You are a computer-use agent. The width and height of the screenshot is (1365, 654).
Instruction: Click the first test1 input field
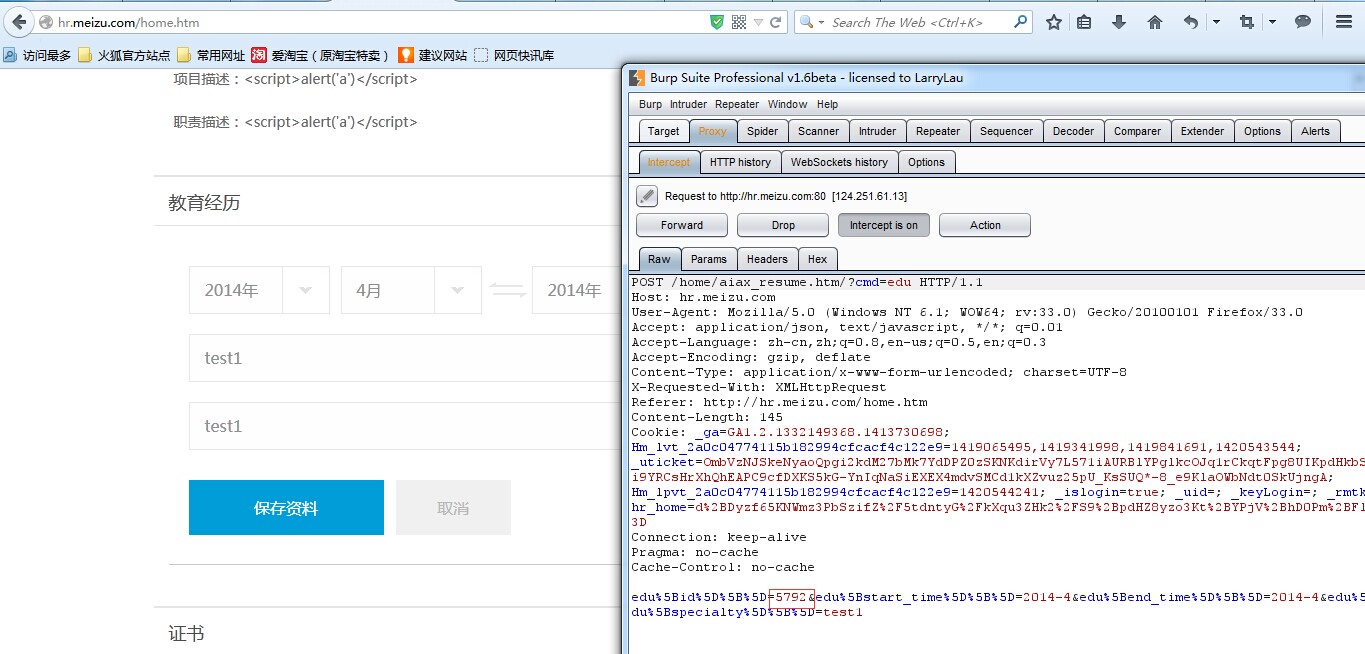coord(404,358)
